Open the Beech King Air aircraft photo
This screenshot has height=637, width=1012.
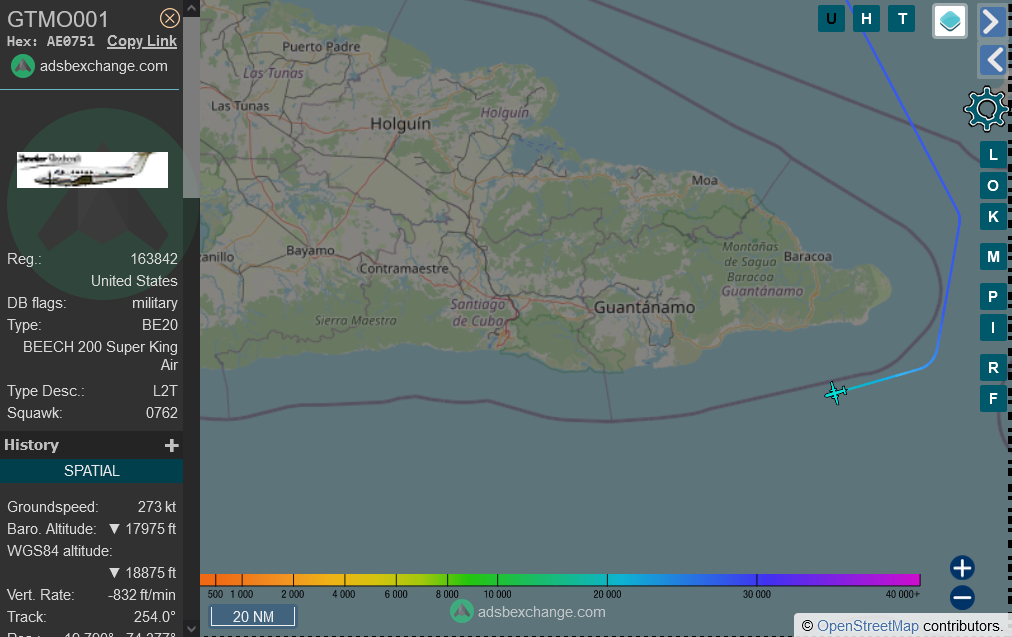point(92,170)
